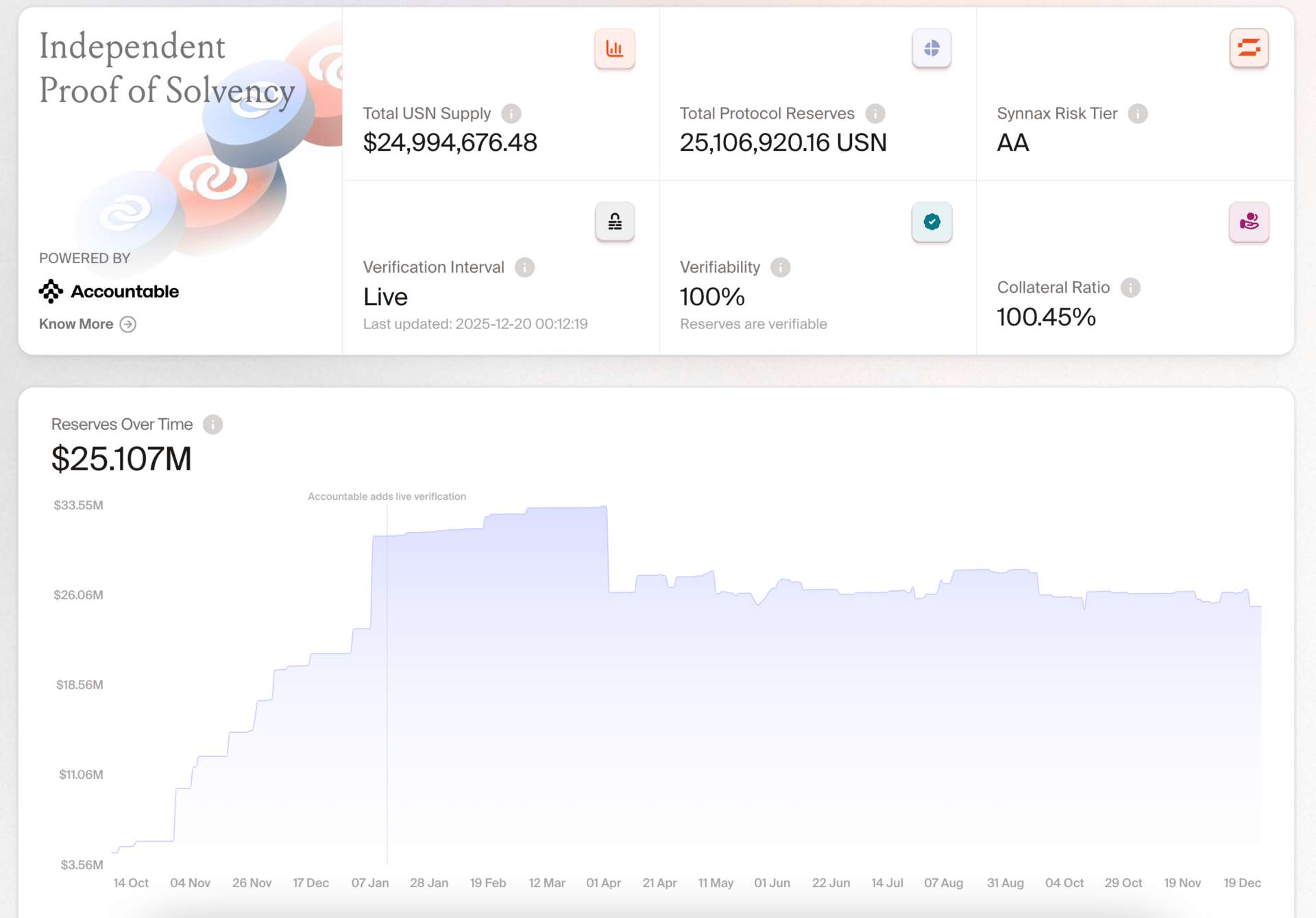Click the lock verification interval icon
Image resolution: width=1316 pixels, height=918 pixels.
pyautogui.click(x=614, y=221)
